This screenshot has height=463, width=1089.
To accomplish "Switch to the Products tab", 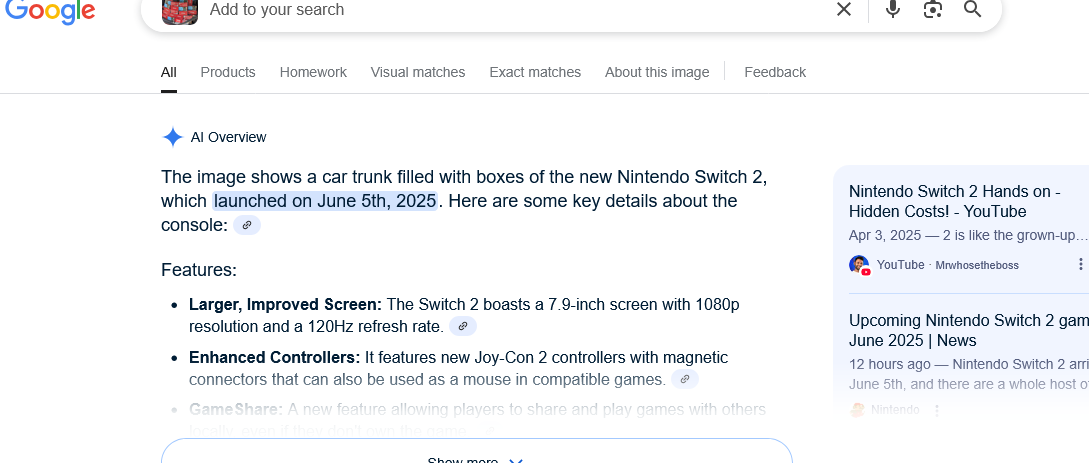I will click(x=228, y=72).
